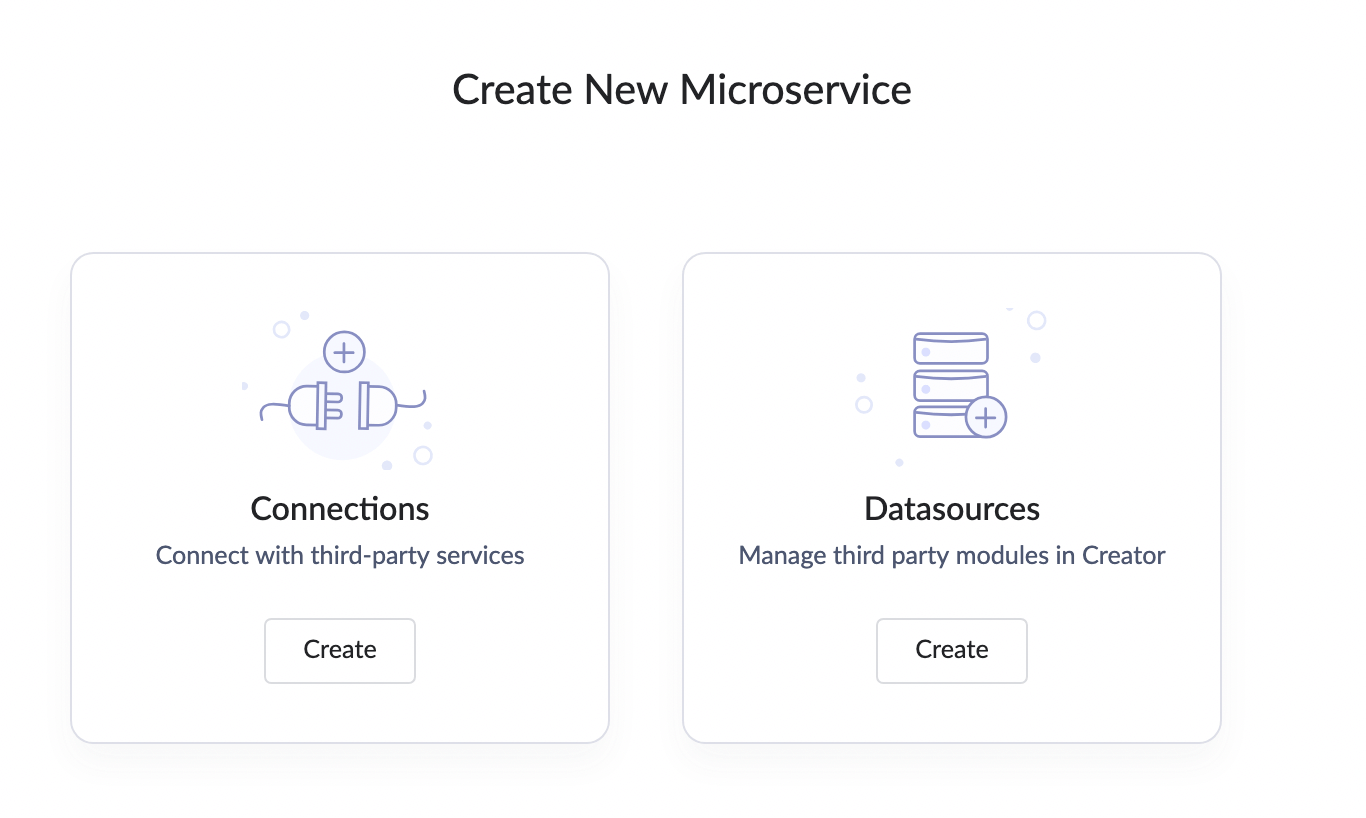Click Create button under Connections
This screenshot has width=1366, height=818.
pyautogui.click(x=340, y=650)
